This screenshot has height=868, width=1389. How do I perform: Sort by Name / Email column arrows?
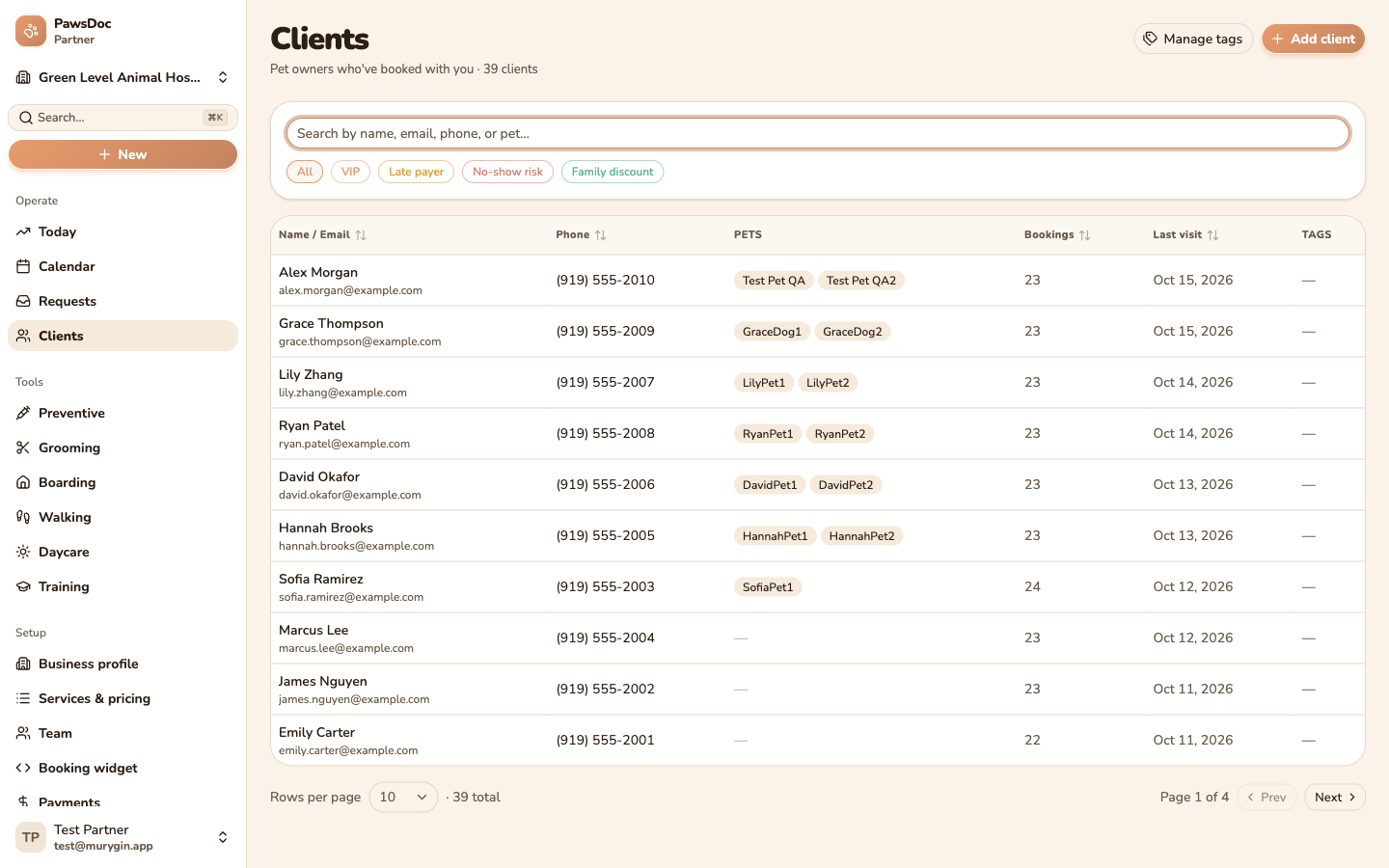361,235
